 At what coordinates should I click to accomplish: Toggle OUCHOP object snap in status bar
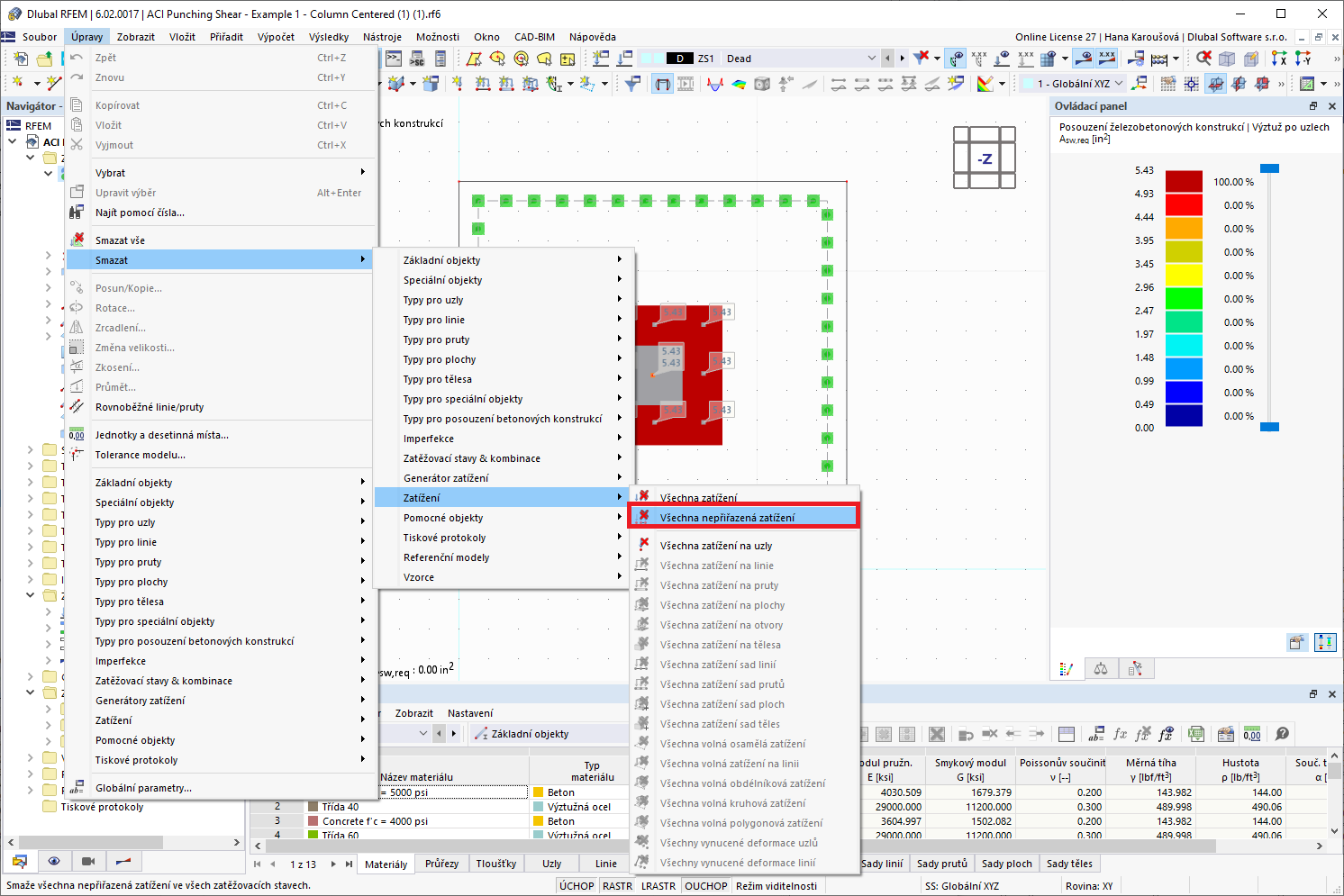706,886
